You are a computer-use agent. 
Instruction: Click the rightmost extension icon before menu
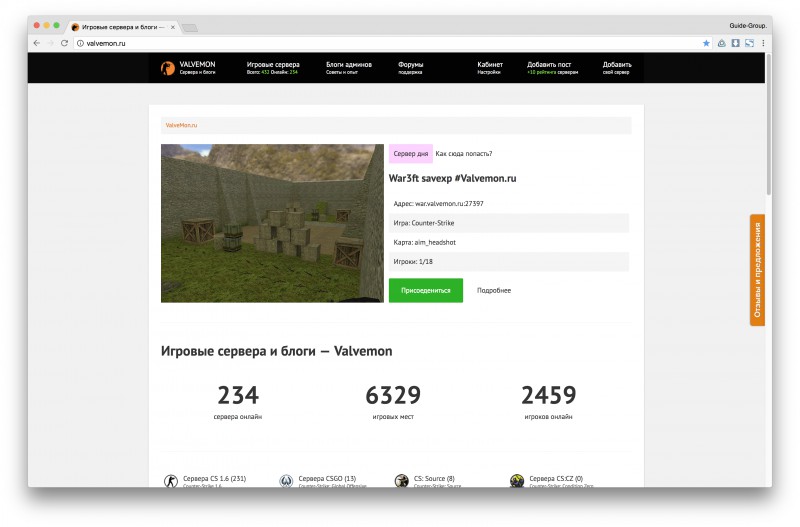pos(749,43)
